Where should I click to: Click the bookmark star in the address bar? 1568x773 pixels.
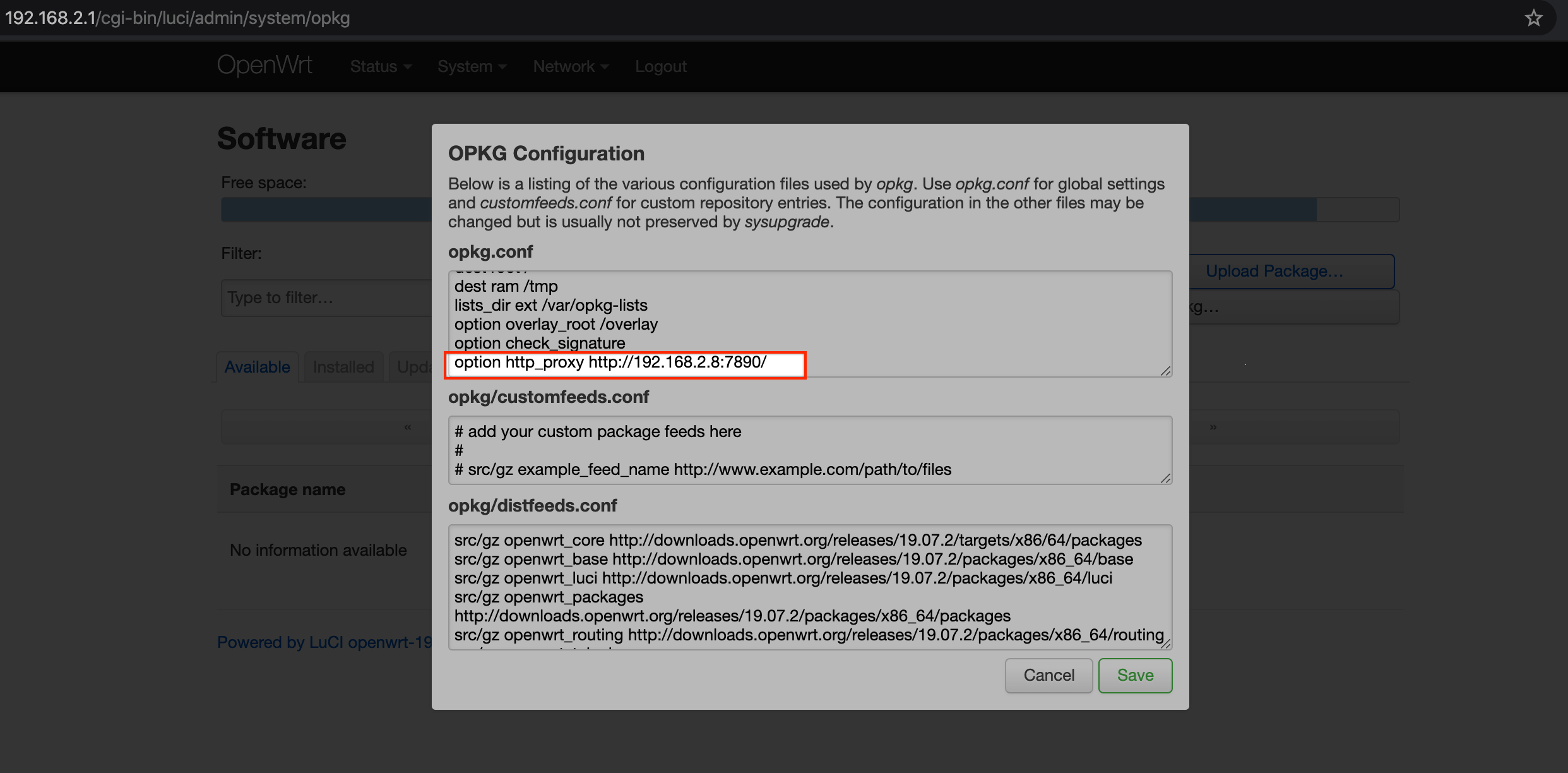[1534, 18]
